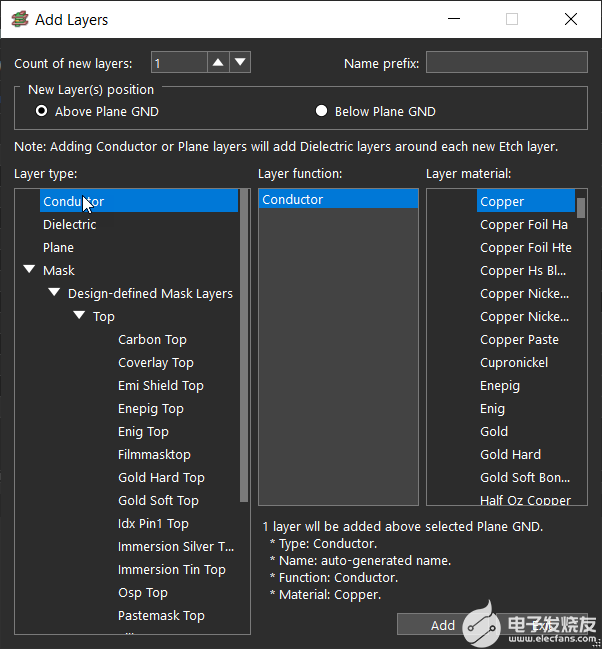Select Carbon Top mask layer
The image size is (602, 649).
152,339
